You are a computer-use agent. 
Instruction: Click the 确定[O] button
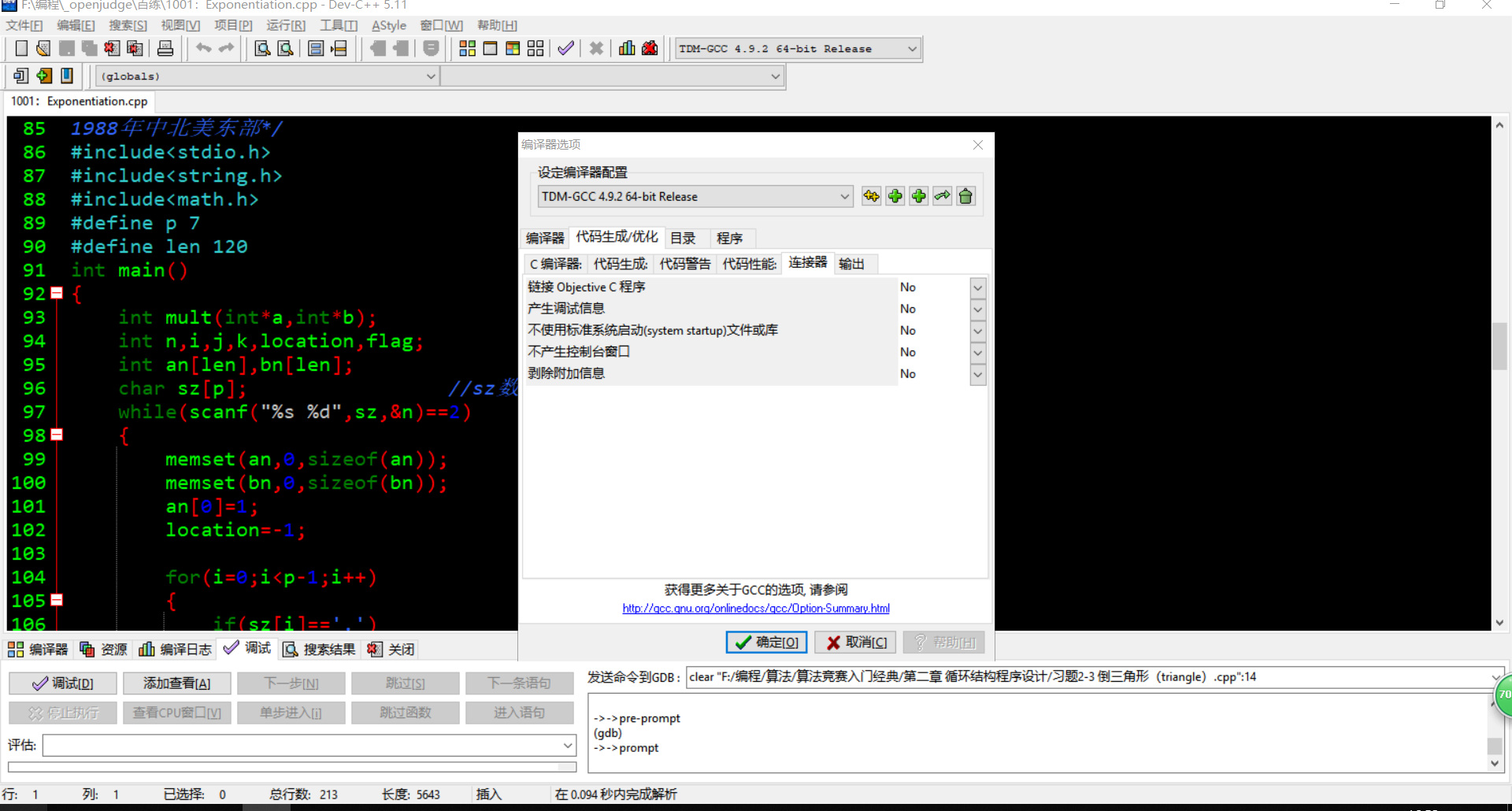766,643
